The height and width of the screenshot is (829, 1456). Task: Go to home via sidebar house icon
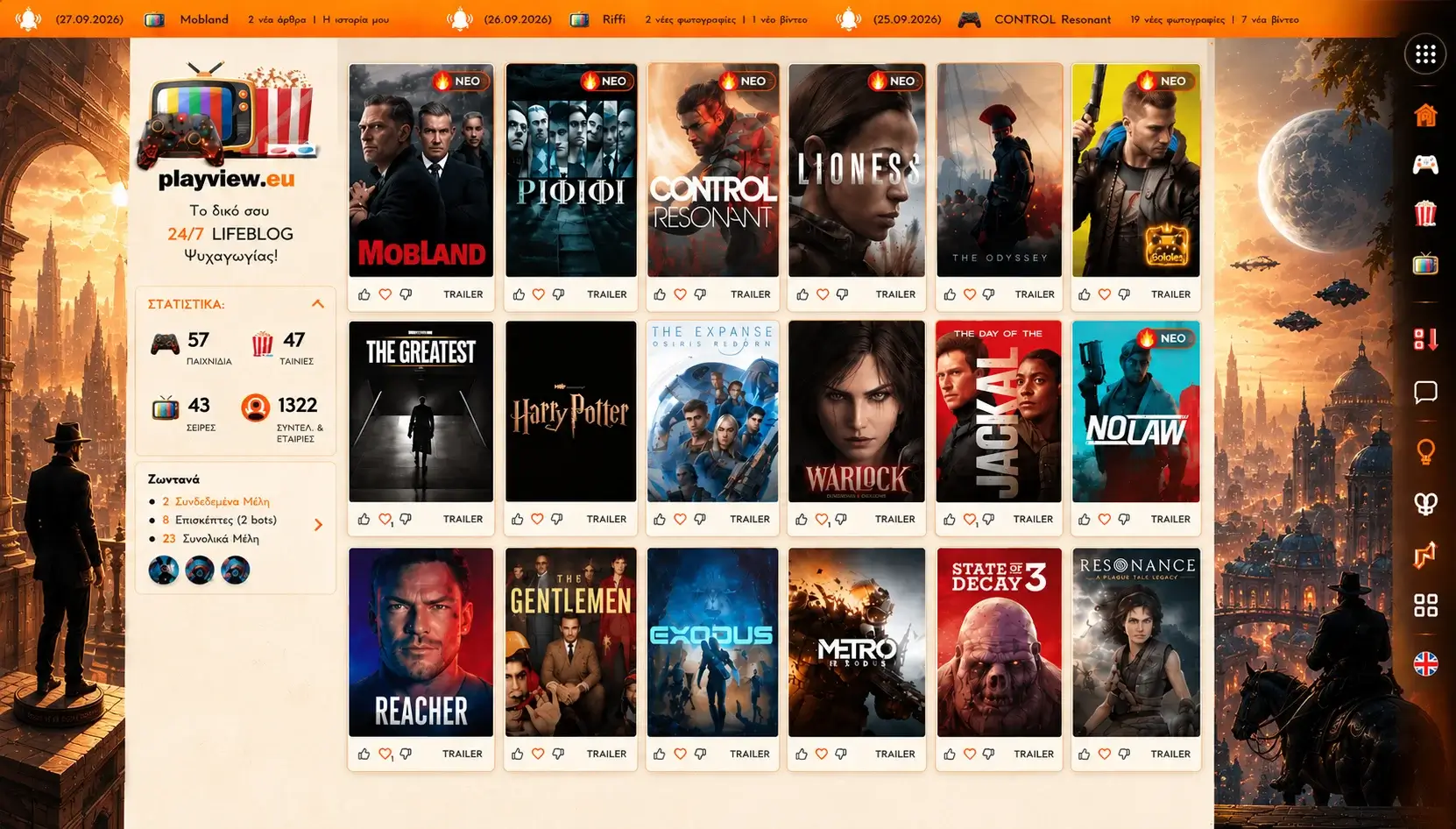(1425, 115)
